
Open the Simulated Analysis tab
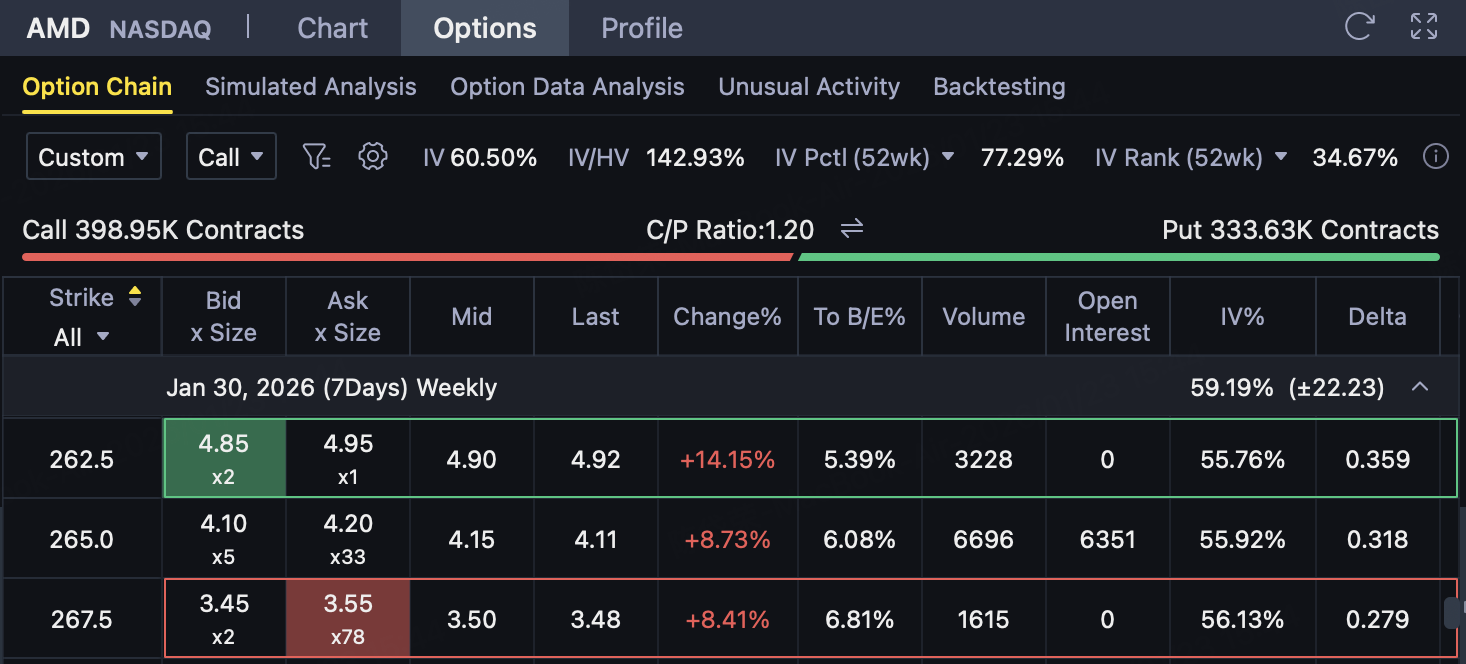(310, 87)
